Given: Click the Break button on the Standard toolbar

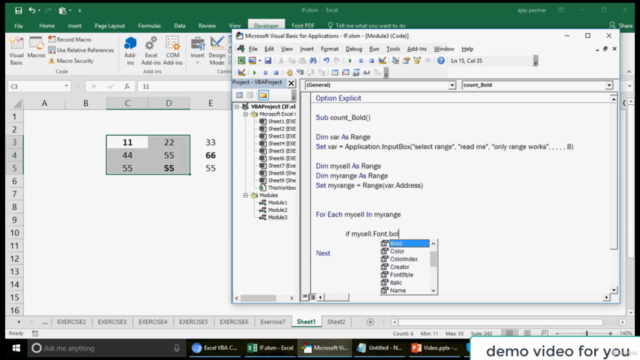Looking at the screenshot, I should pos(361,61).
